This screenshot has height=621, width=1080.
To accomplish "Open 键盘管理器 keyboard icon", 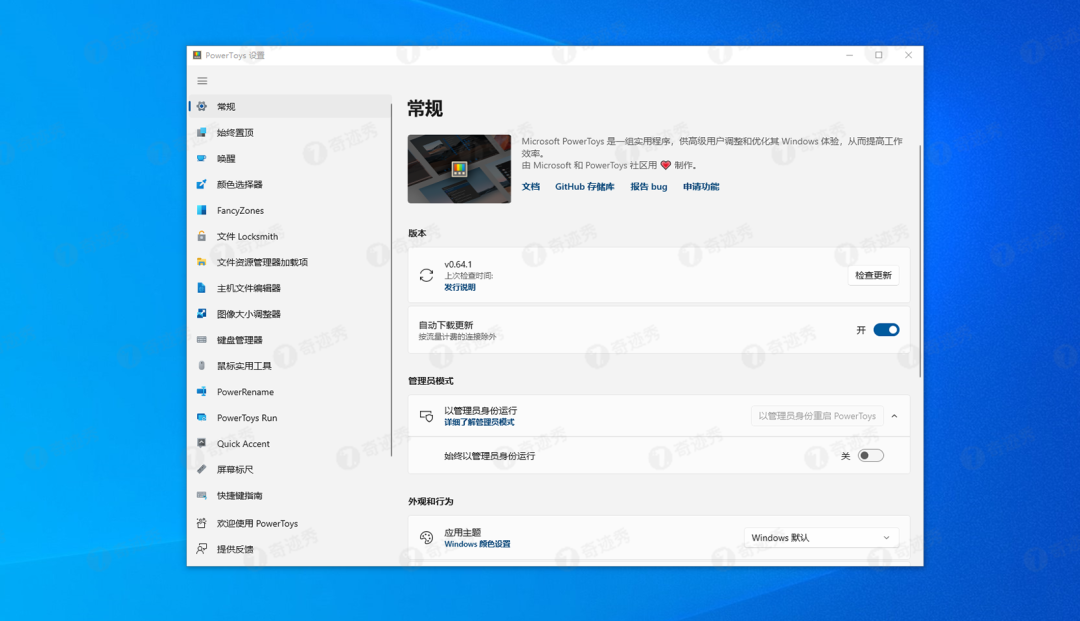I will click(x=201, y=339).
